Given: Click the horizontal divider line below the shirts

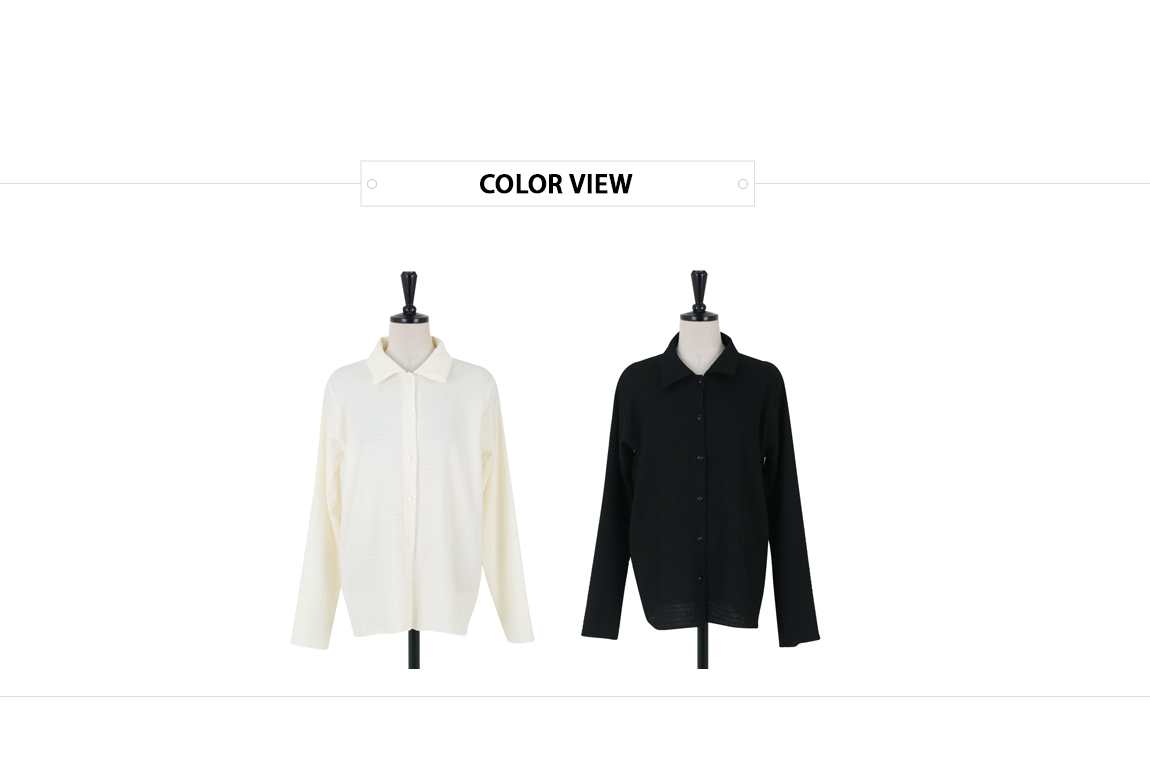Looking at the screenshot, I should pos(575,697).
